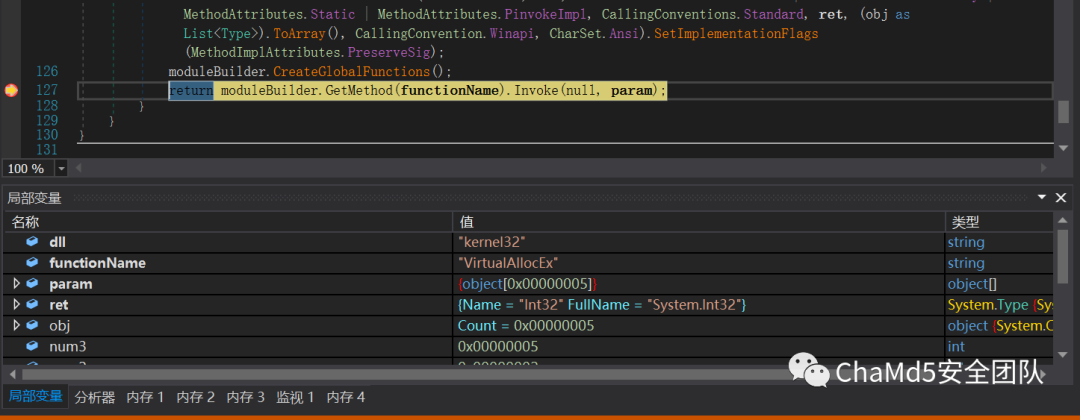This screenshot has width=1080, height=420.
Task: Click the variable icon beside num3
Action: click(32, 346)
